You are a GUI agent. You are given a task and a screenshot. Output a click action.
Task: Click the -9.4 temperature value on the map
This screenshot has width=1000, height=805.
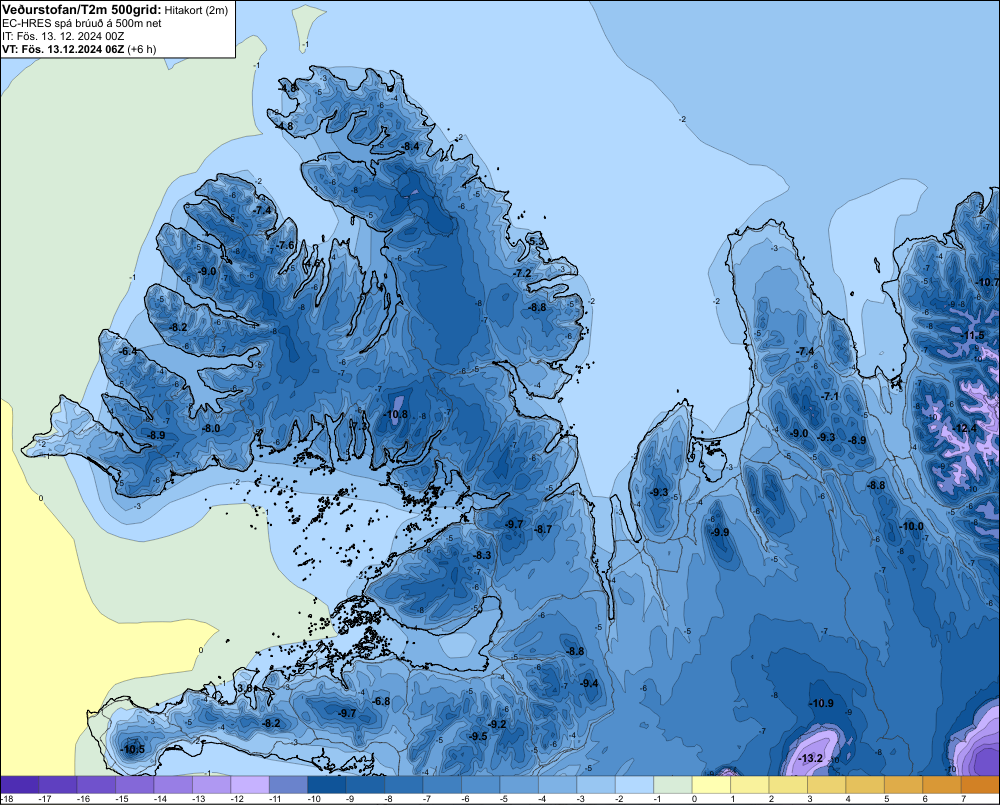(x=589, y=684)
